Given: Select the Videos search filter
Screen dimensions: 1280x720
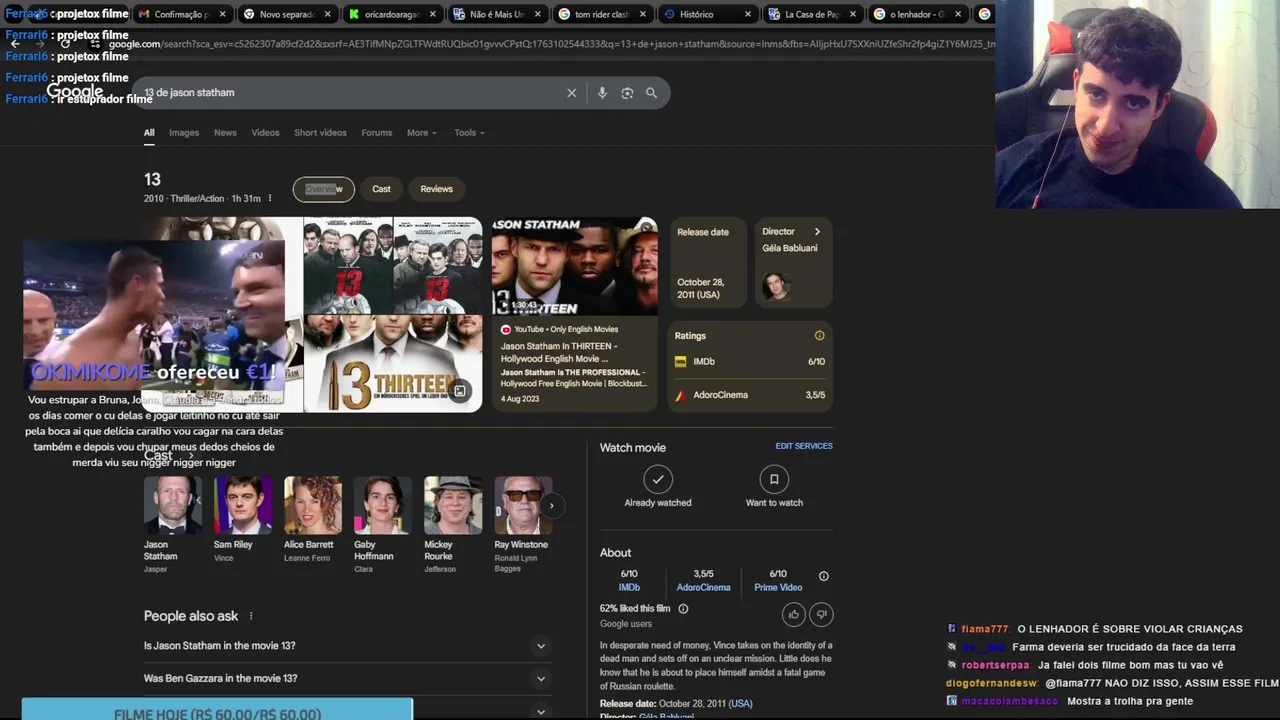Looking at the screenshot, I should point(265,133).
